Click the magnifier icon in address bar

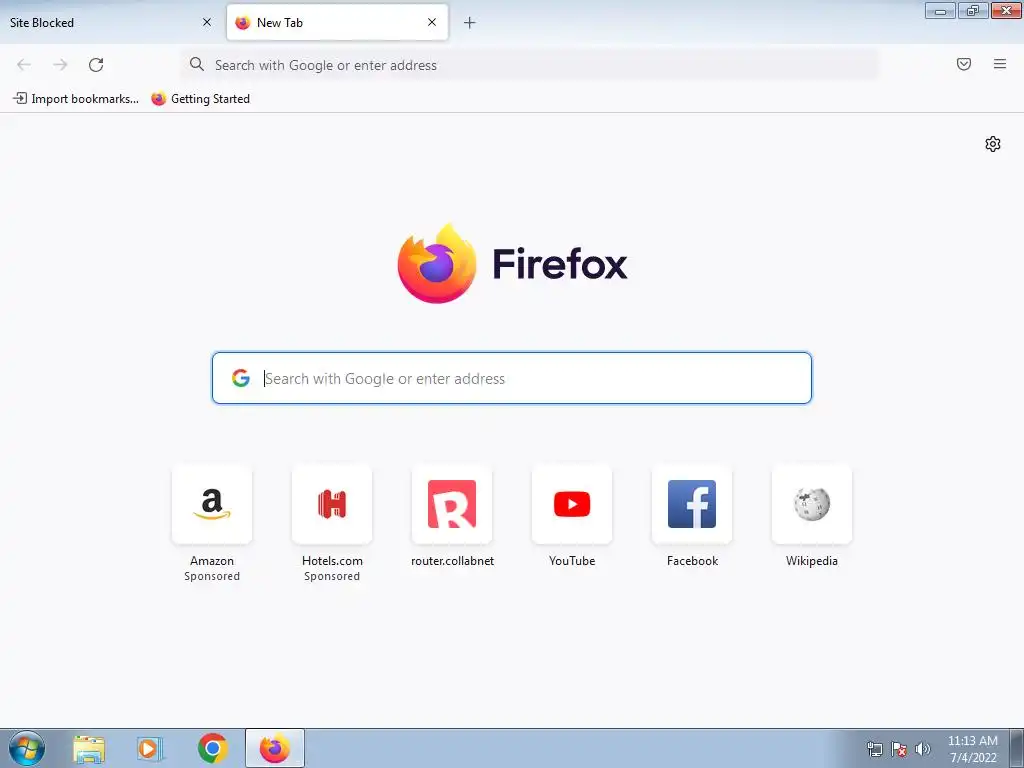click(x=197, y=64)
